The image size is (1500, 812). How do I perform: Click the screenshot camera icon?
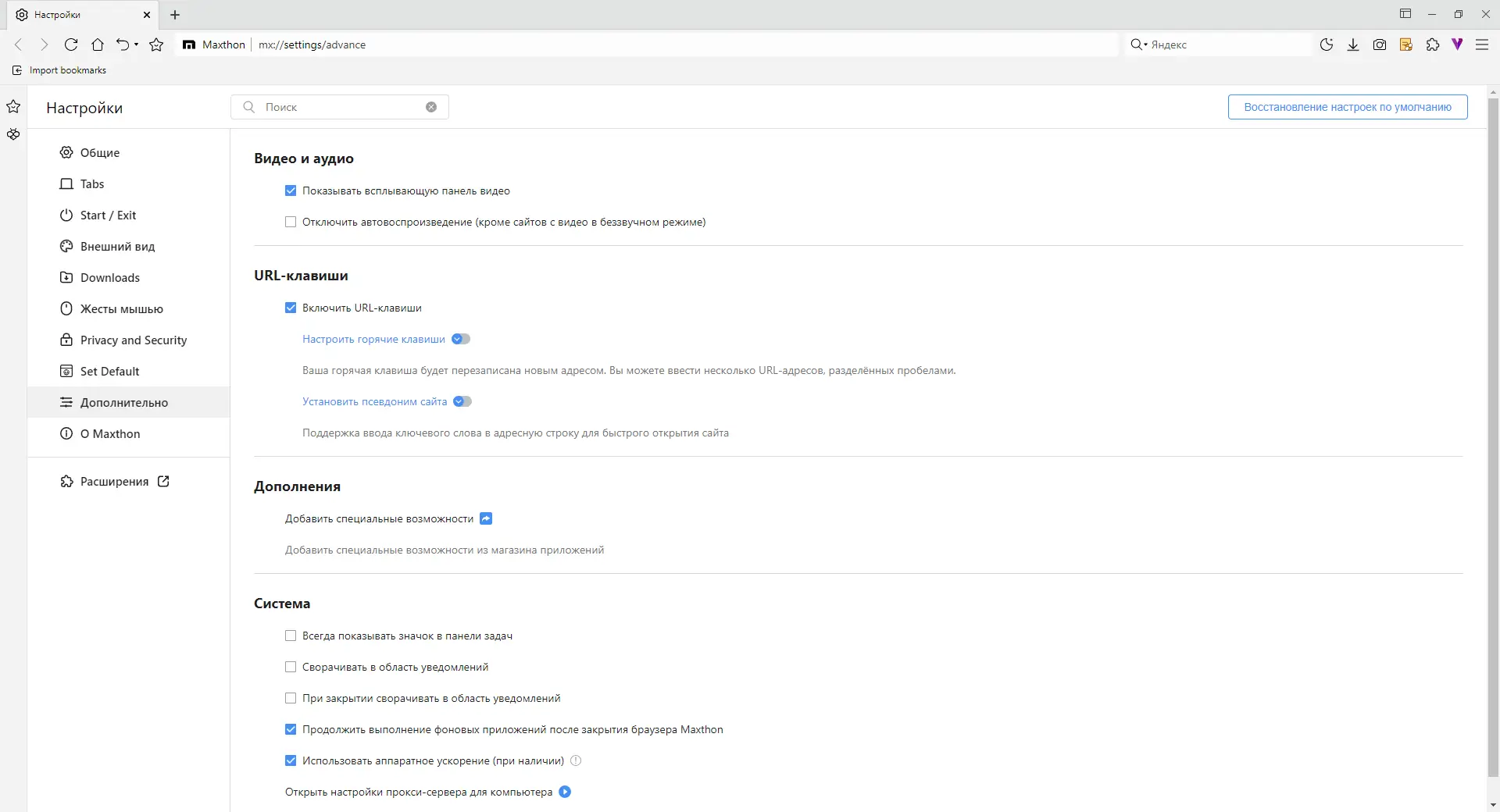pyautogui.click(x=1379, y=45)
